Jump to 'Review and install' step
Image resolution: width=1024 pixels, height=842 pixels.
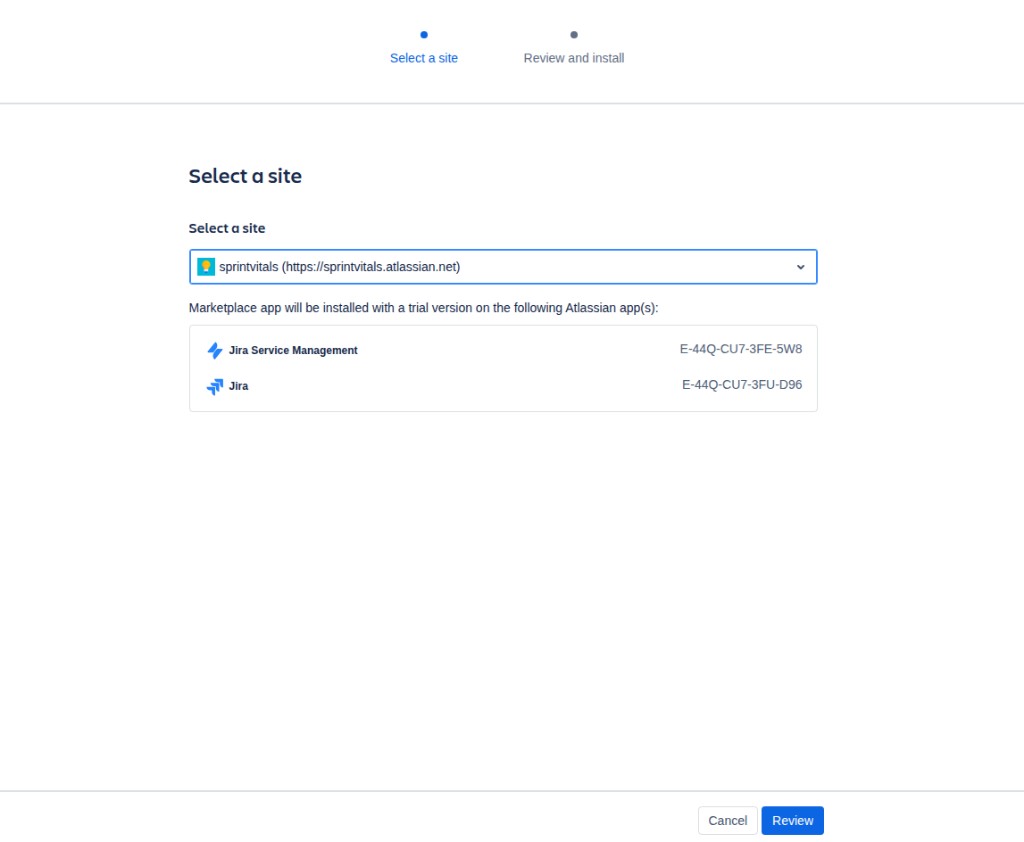pos(573,58)
